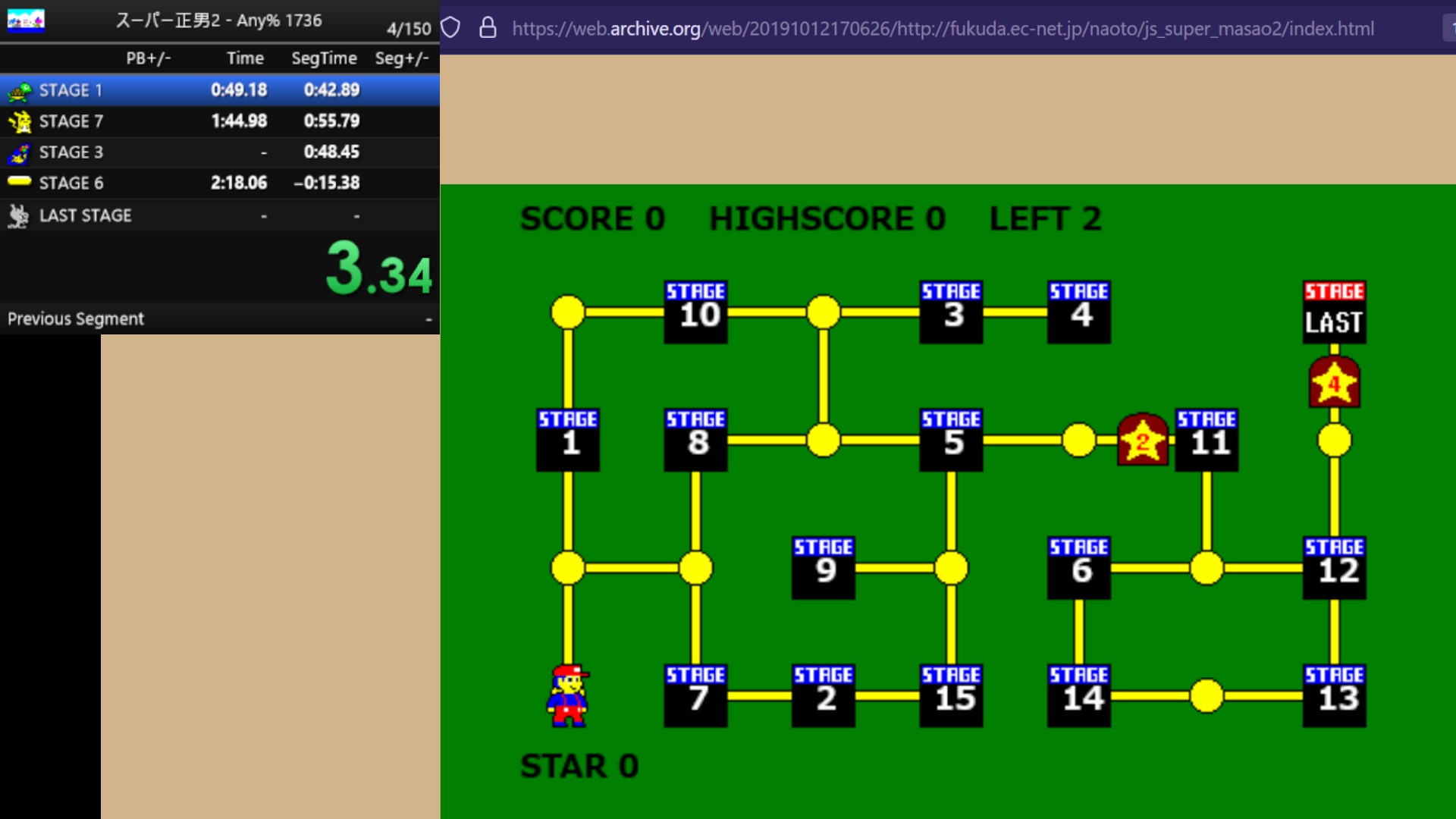The height and width of the screenshot is (819, 1456).
Task: Click the game icon in LiveSplit header
Action: (x=26, y=20)
